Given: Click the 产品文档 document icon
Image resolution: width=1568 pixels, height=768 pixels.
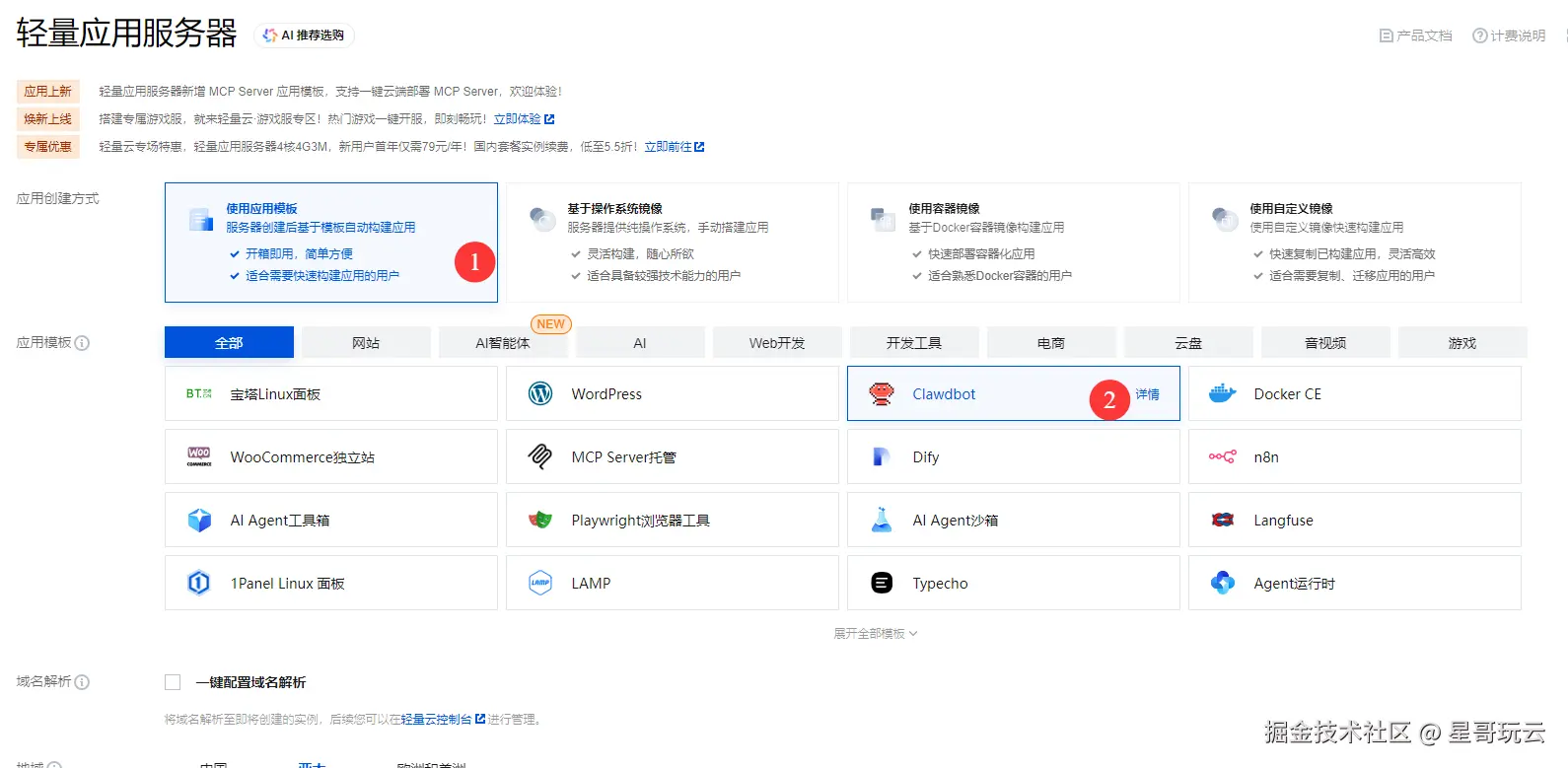Looking at the screenshot, I should 1387,35.
